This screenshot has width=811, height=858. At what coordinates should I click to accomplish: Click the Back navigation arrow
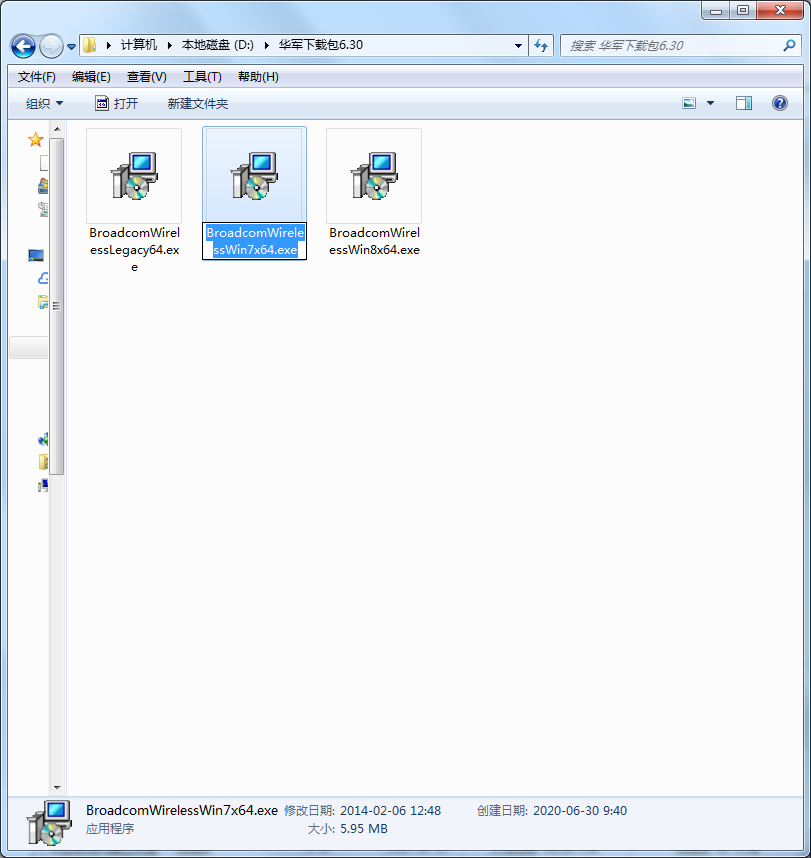coord(24,46)
